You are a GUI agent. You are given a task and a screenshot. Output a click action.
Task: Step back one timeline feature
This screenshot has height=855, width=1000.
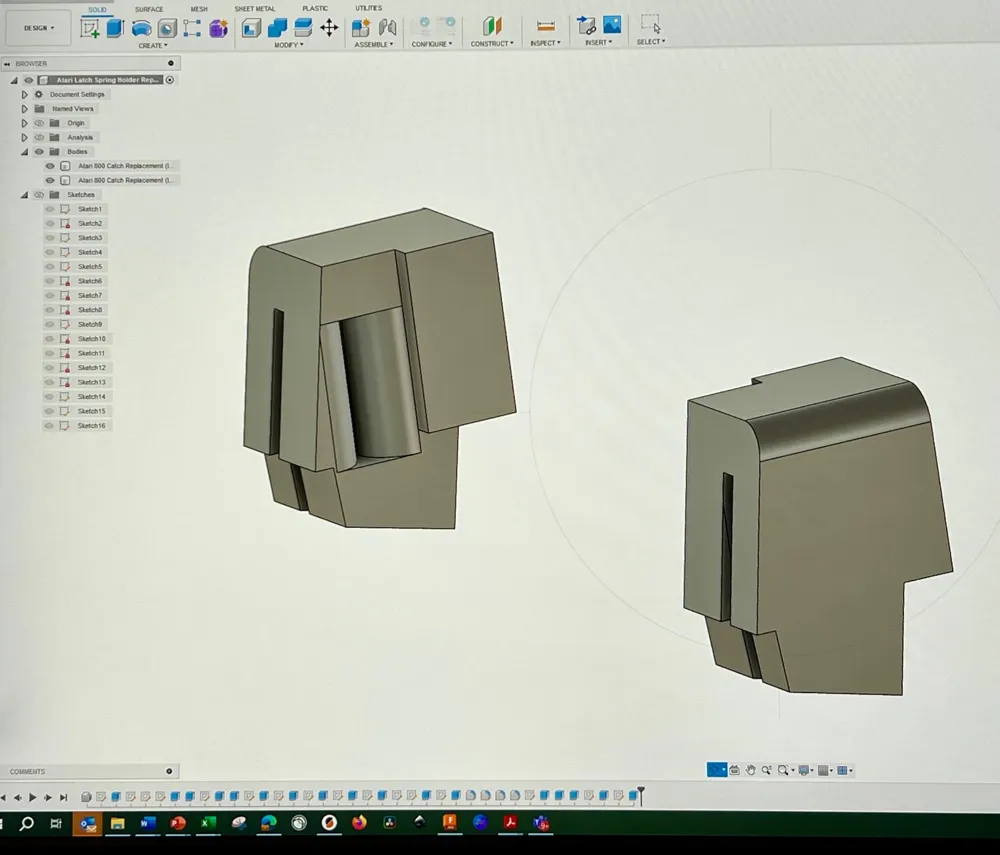pos(18,797)
